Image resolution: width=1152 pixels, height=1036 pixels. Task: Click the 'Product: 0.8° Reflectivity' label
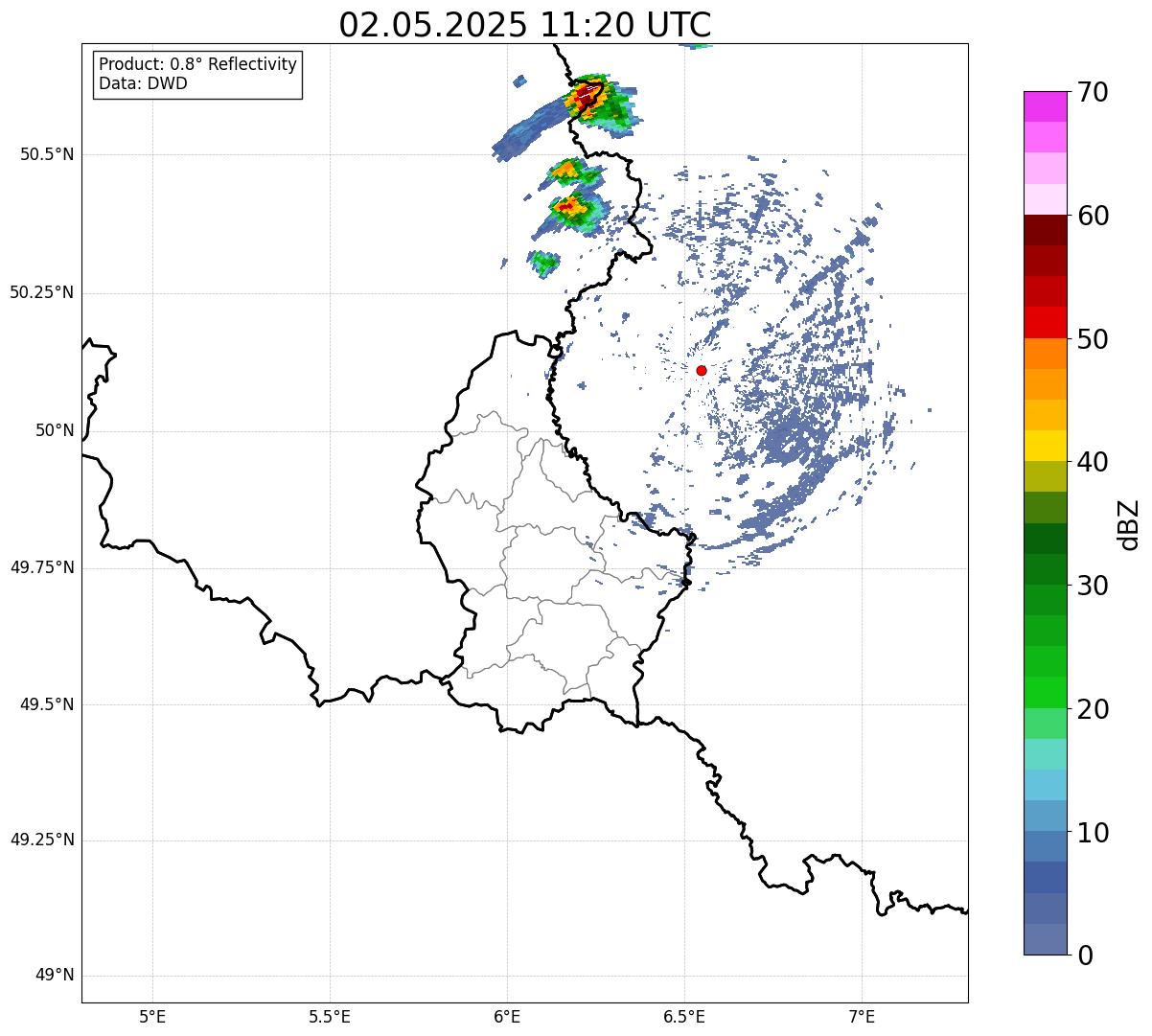[x=198, y=64]
